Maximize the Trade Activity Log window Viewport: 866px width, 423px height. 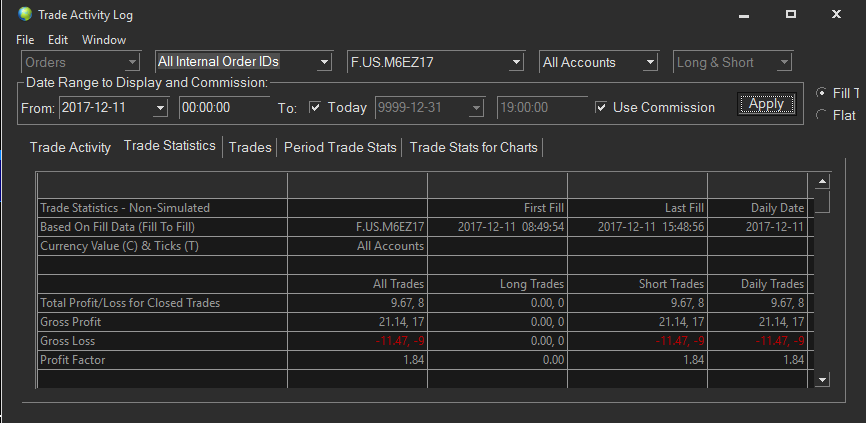791,14
